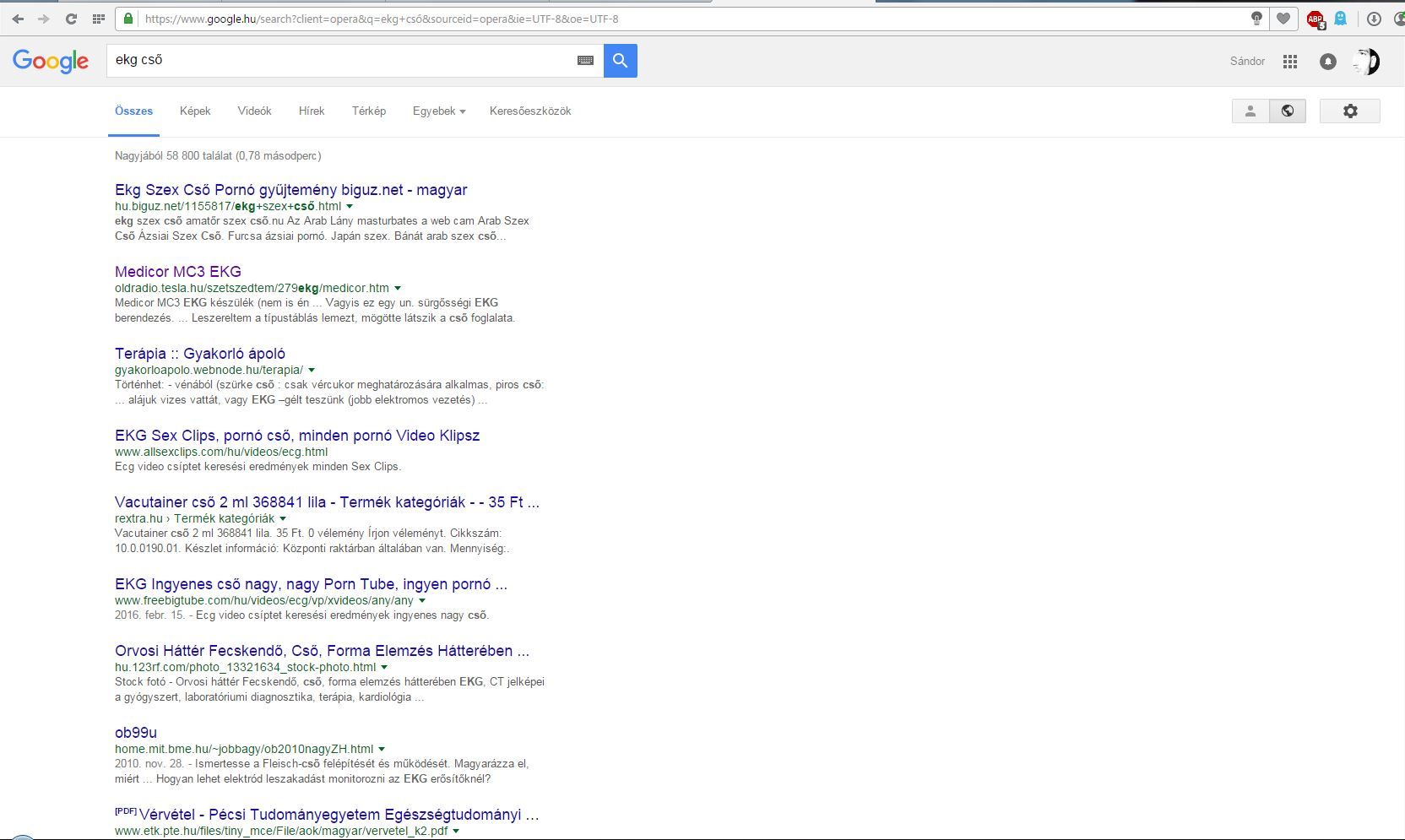Expand arrow next to oldradio.tesla.hu URL

[x=398, y=288]
